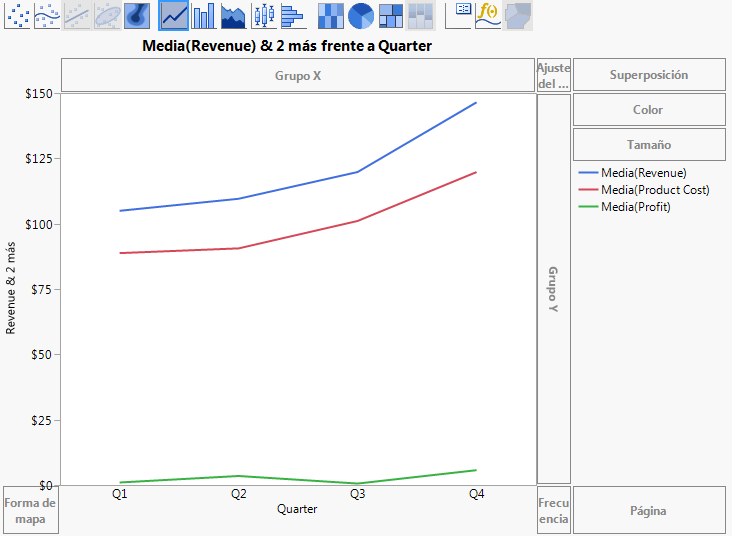Click the Grupo X drop zone
This screenshot has height=536, width=732.
(x=298, y=75)
